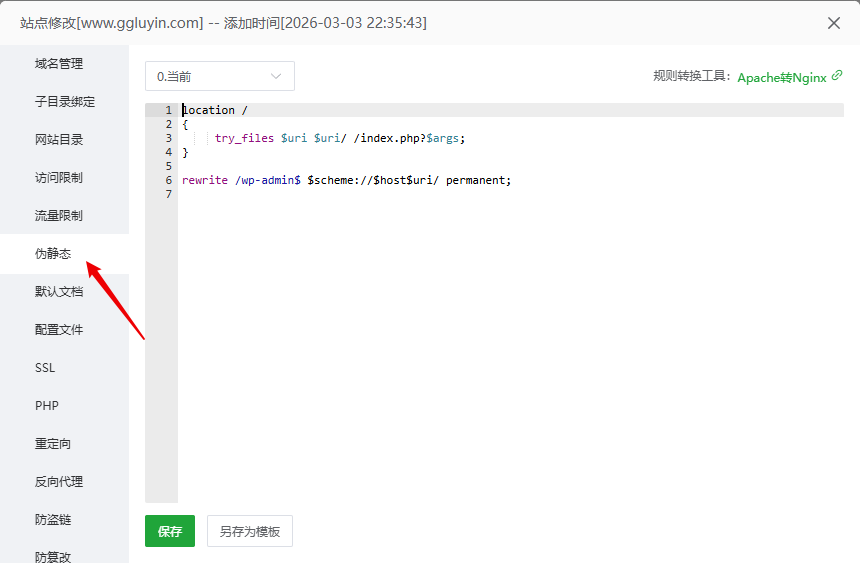The image size is (860, 563).
Task: Open the Apache转Nginx conversion tool link
Action: 781,77
